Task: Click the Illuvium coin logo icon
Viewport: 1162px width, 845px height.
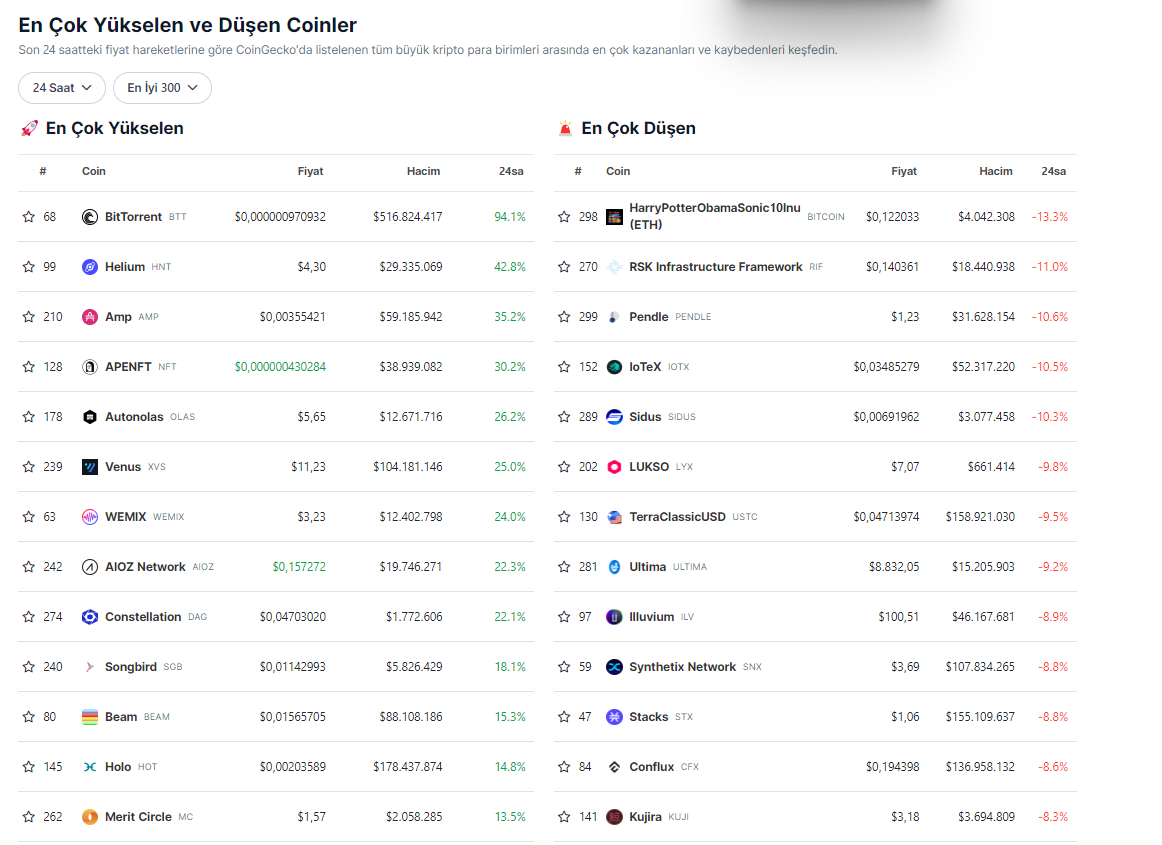Action: [x=614, y=617]
